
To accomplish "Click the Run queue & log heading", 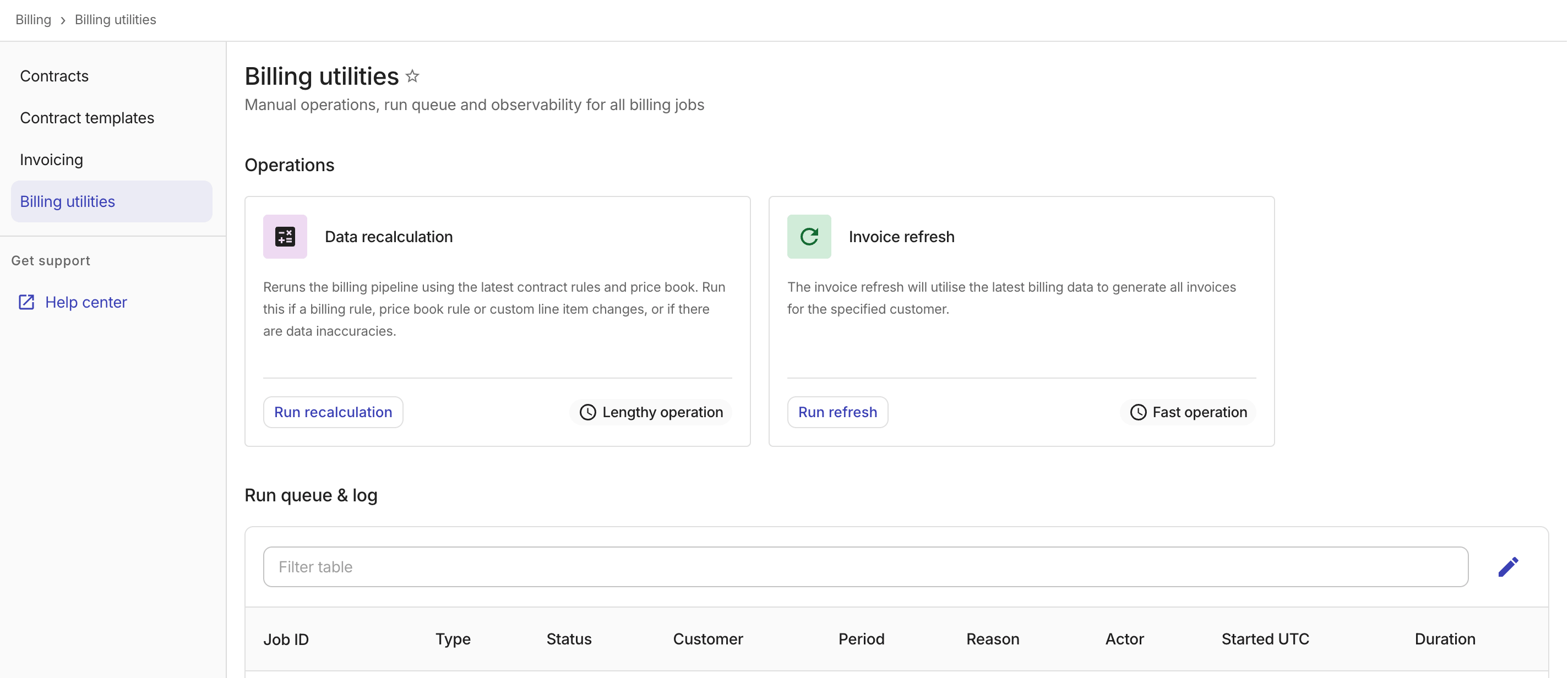I will (x=311, y=495).
